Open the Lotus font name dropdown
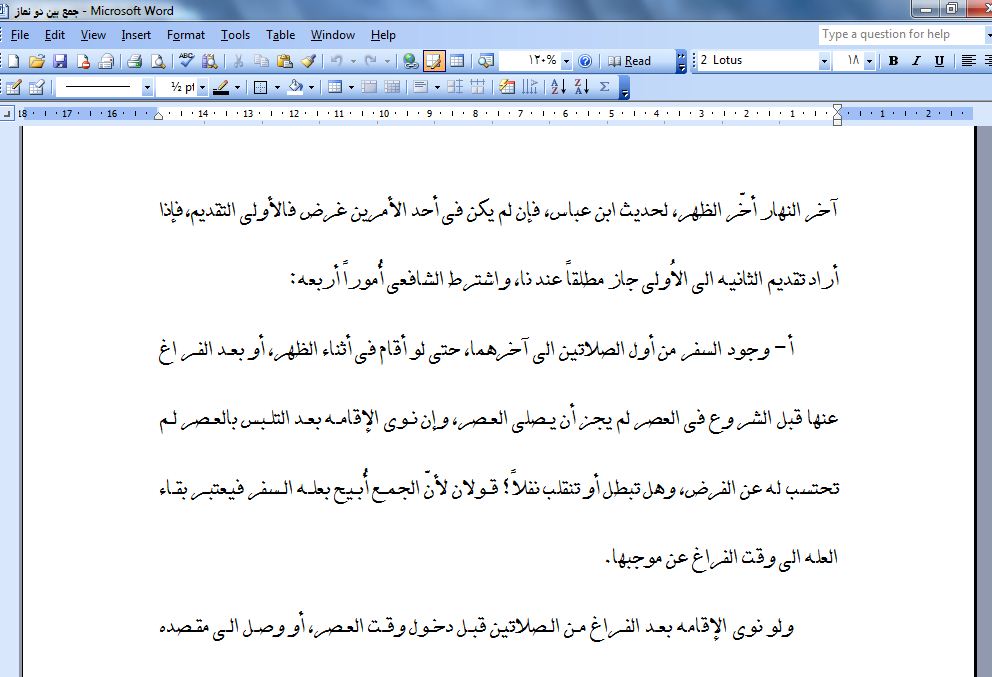 (x=824, y=61)
